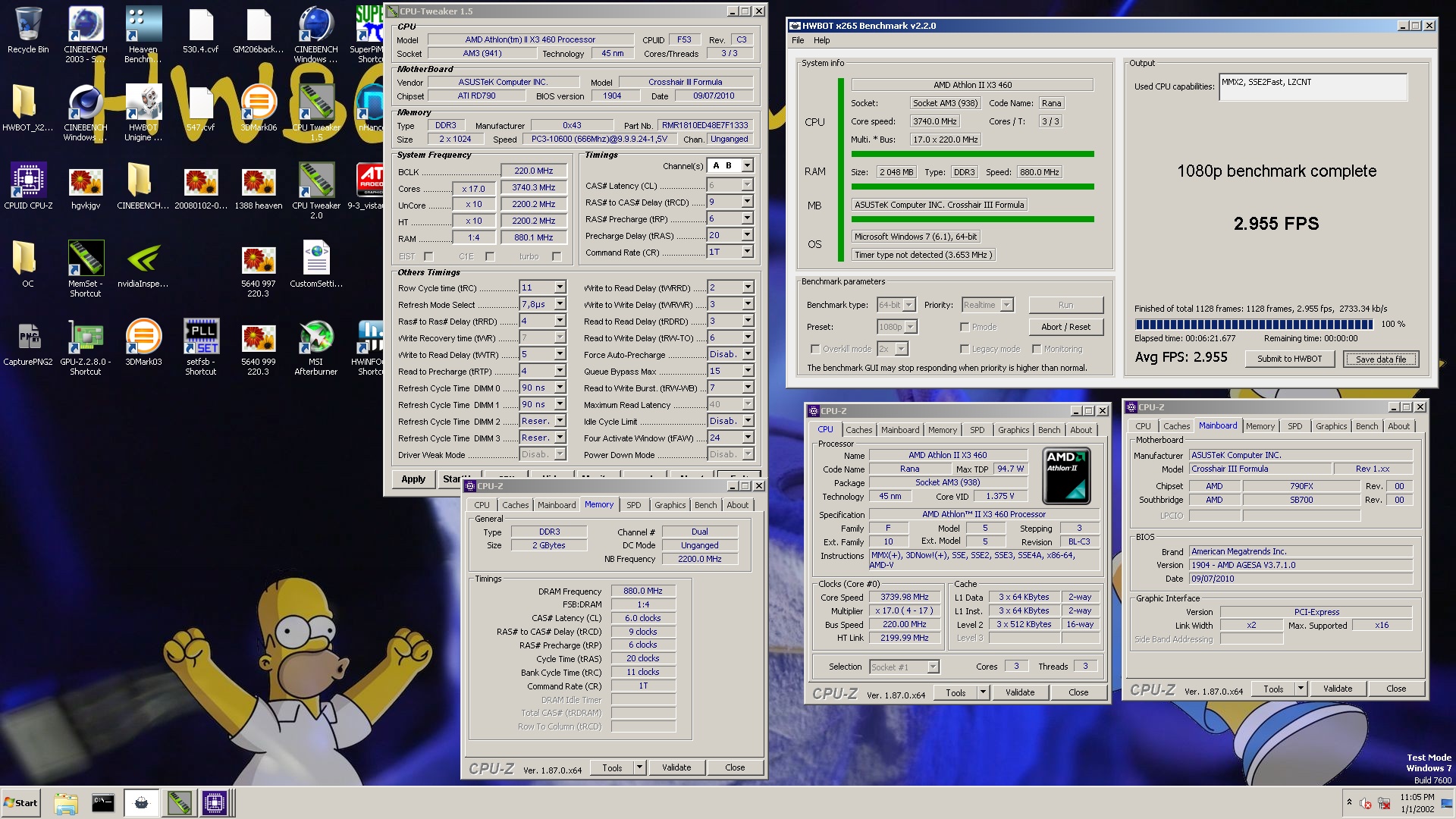Launch MemSet shortcut icon

(x=86, y=268)
